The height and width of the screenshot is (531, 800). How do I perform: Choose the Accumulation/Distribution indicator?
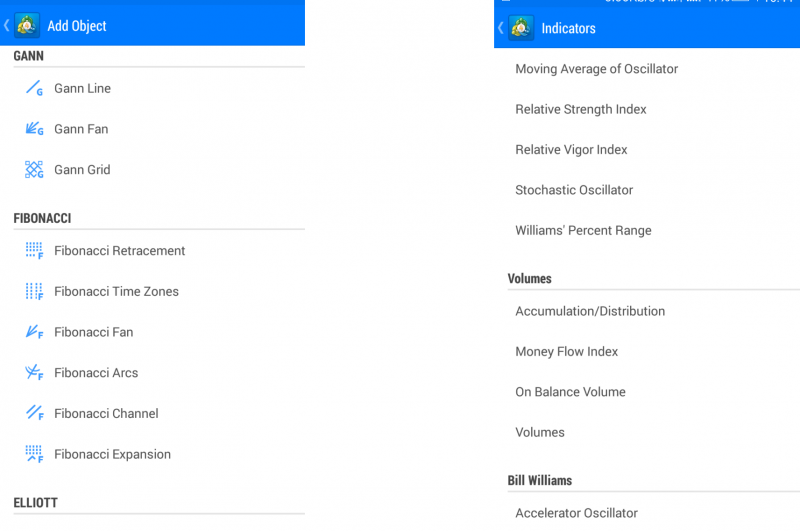click(x=590, y=311)
